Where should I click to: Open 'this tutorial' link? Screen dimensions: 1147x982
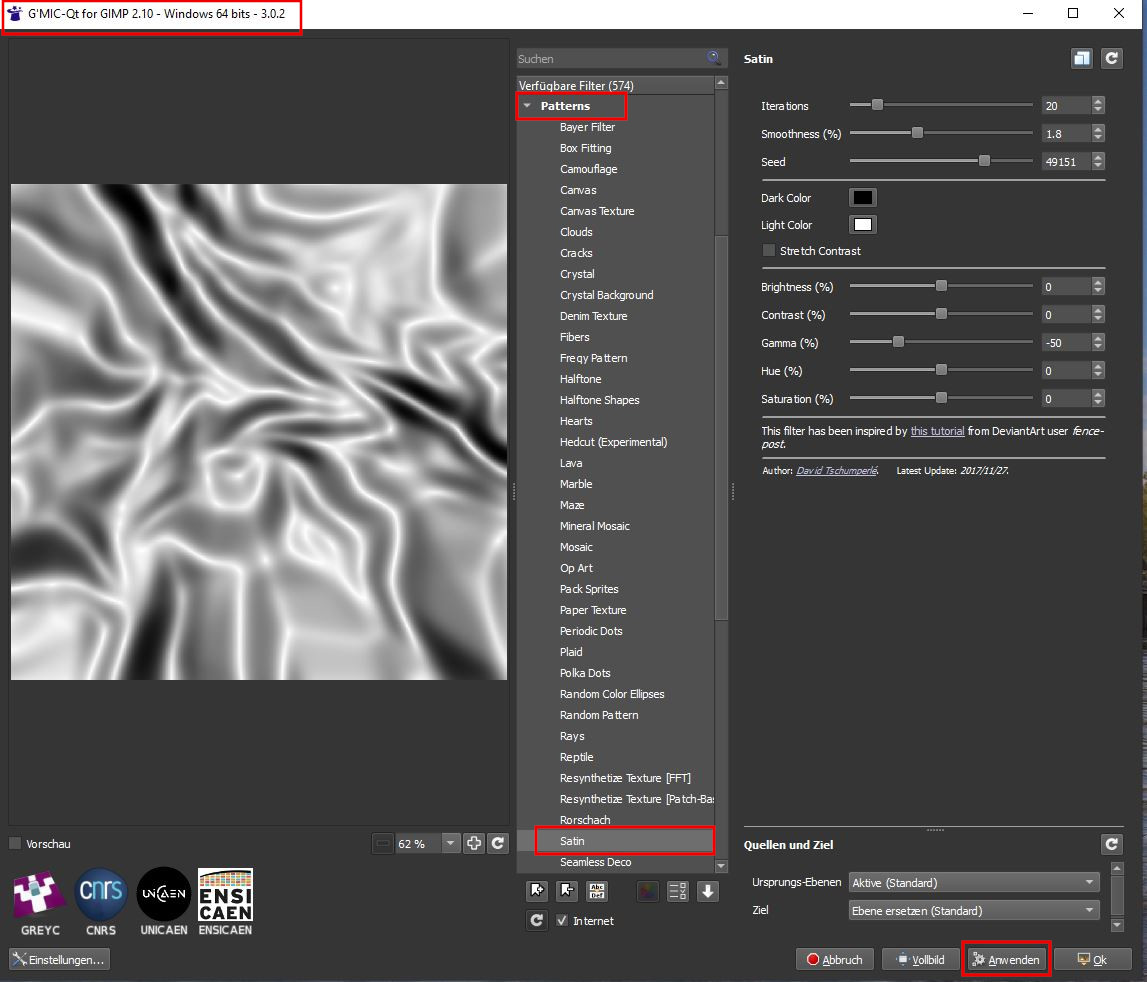pyautogui.click(x=937, y=431)
